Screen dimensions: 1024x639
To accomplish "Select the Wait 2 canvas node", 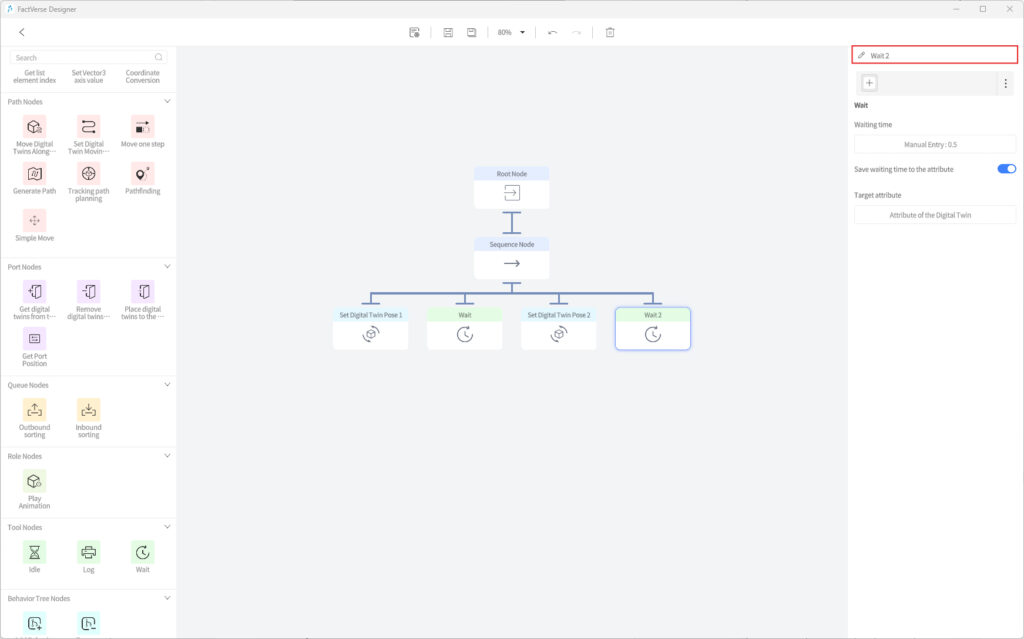I will (652, 329).
